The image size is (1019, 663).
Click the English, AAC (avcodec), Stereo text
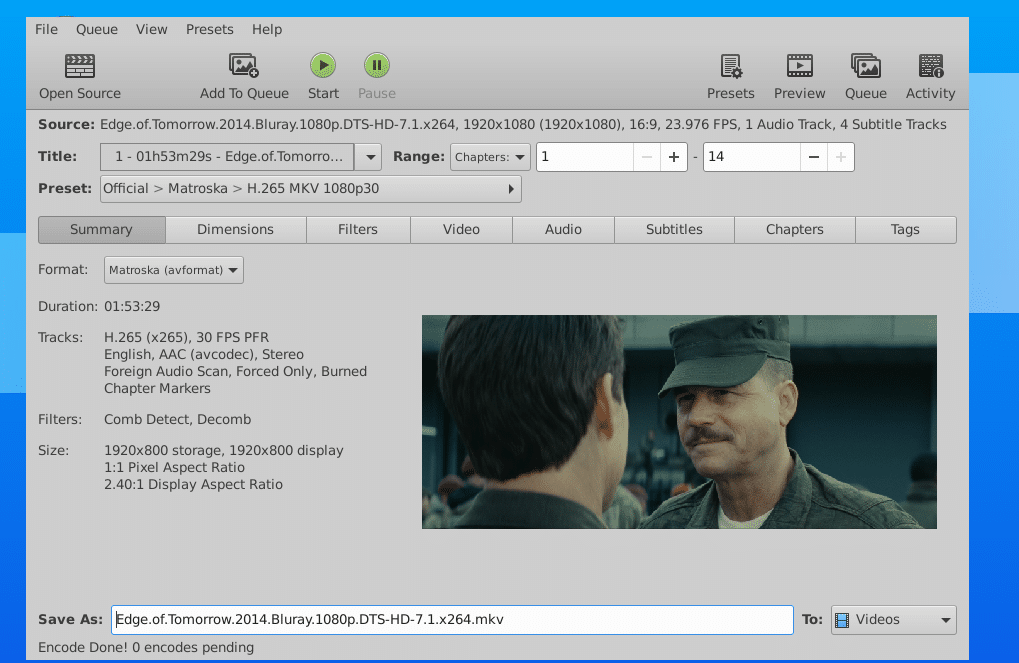click(x=204, y=354)
